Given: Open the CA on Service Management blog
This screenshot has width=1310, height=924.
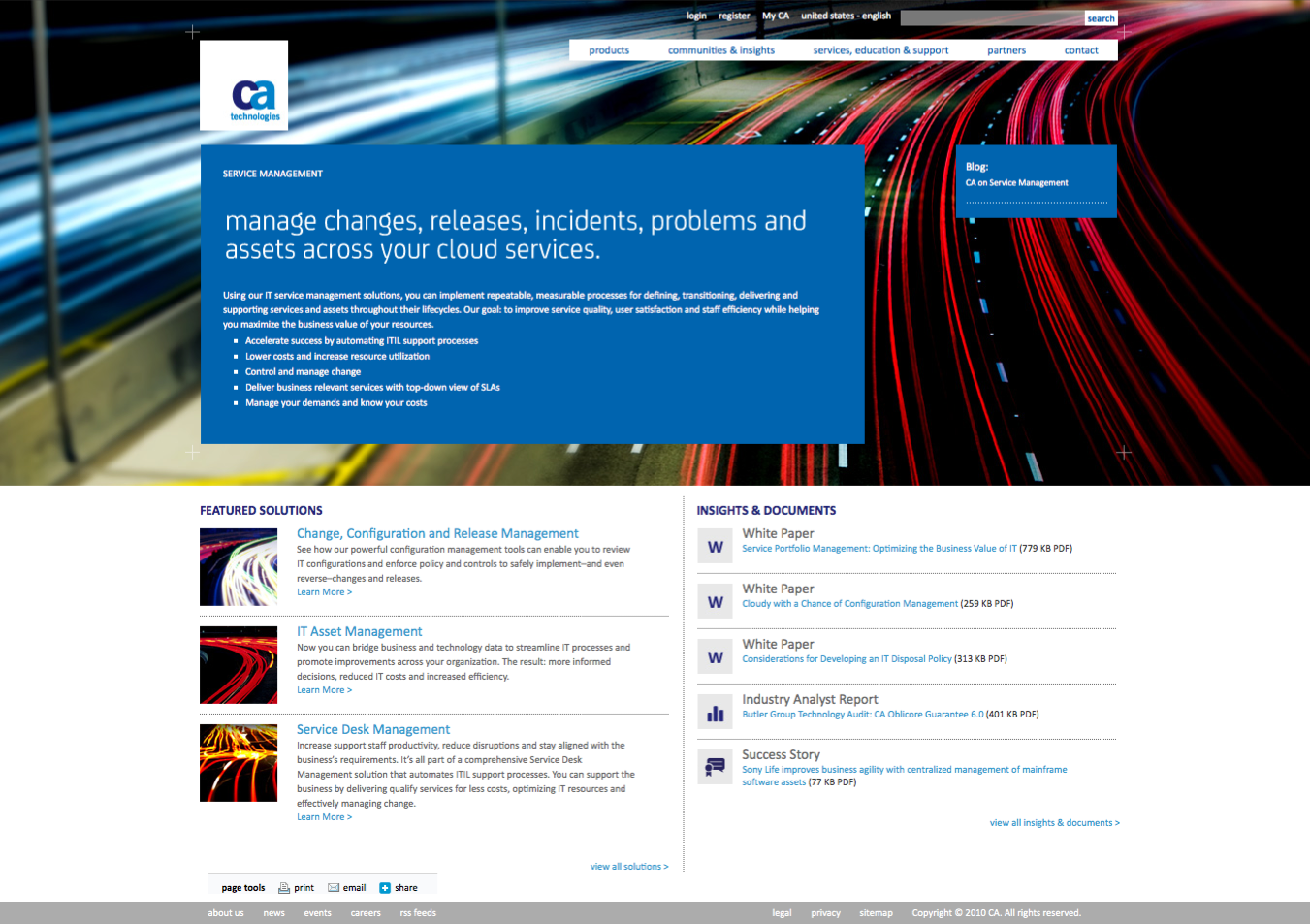Looking at the screenshot, I should pos(1016,182).
